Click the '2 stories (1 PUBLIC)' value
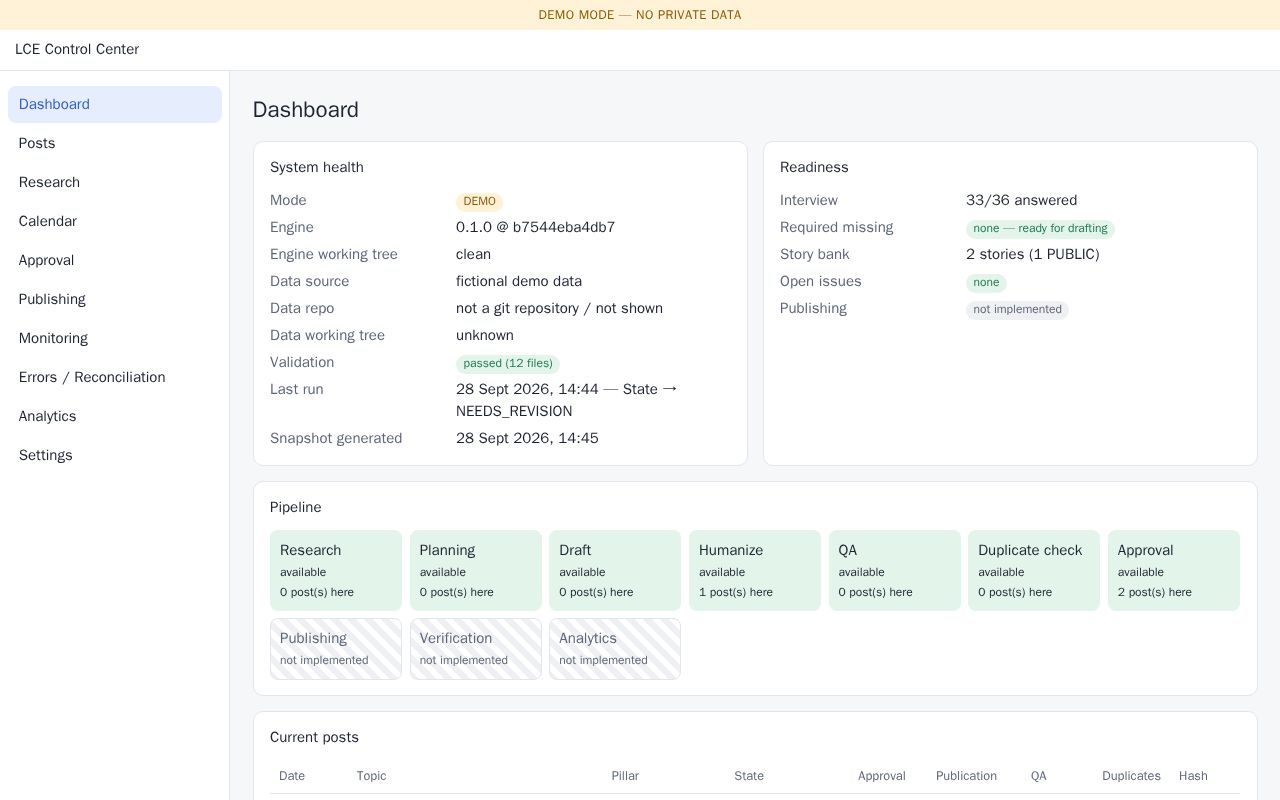 pyautogui.click(x=1032, y=254)
